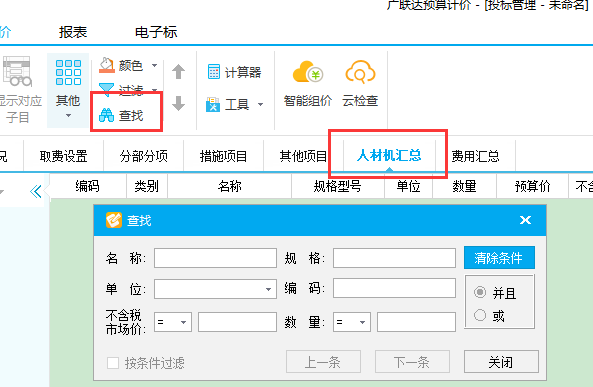
Task: Check the 按条件过滤 checkbox
Action: [113, 363]
